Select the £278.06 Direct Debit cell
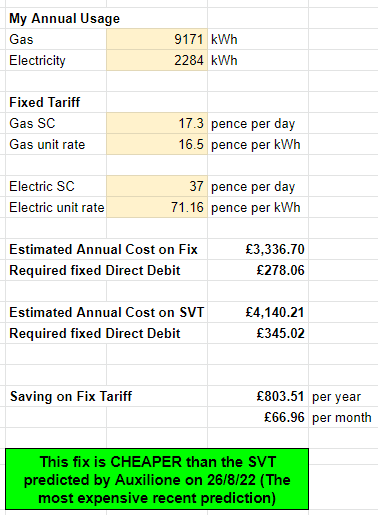 (x=258, y=270)
